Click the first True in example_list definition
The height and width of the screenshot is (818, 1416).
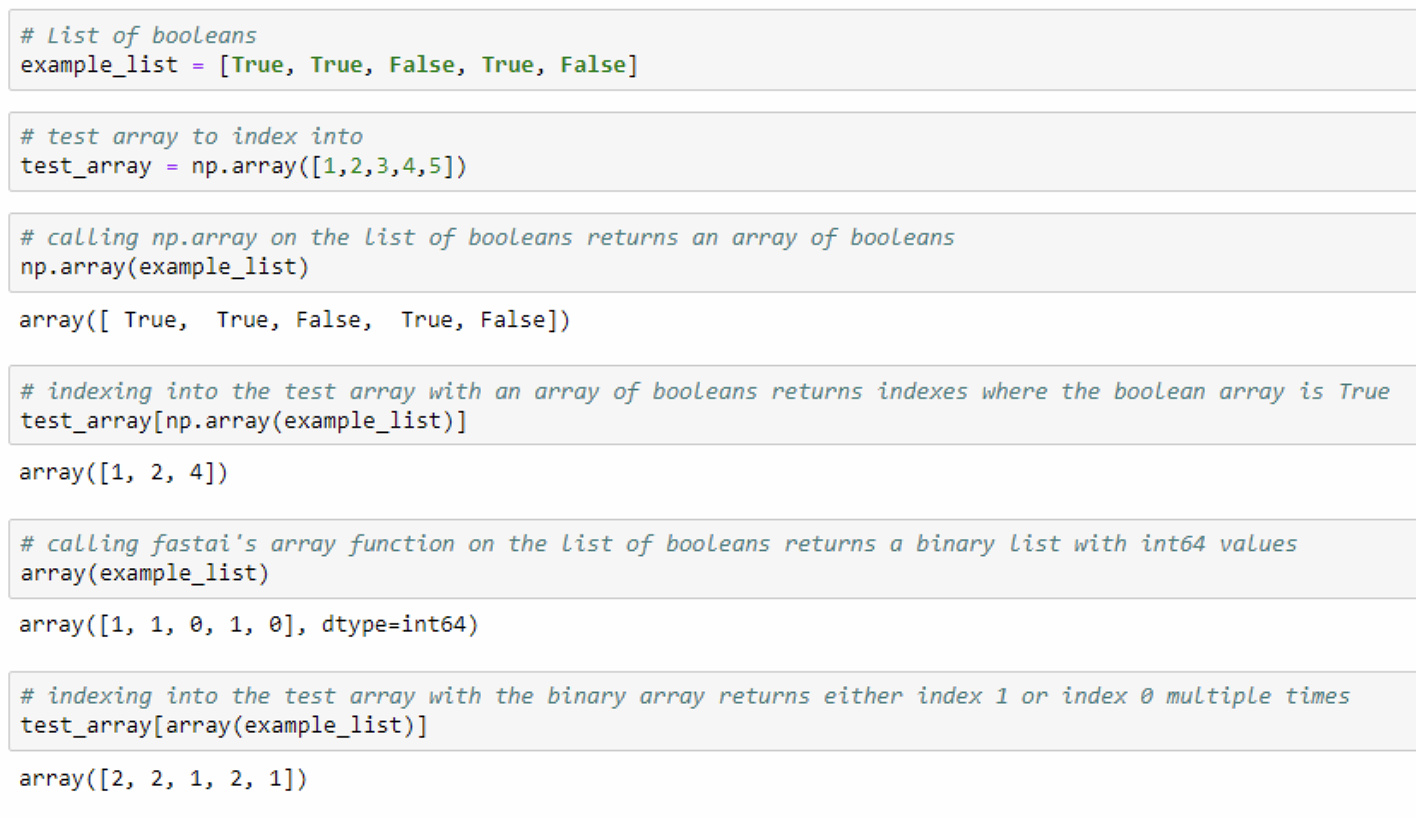pos(257,66)
